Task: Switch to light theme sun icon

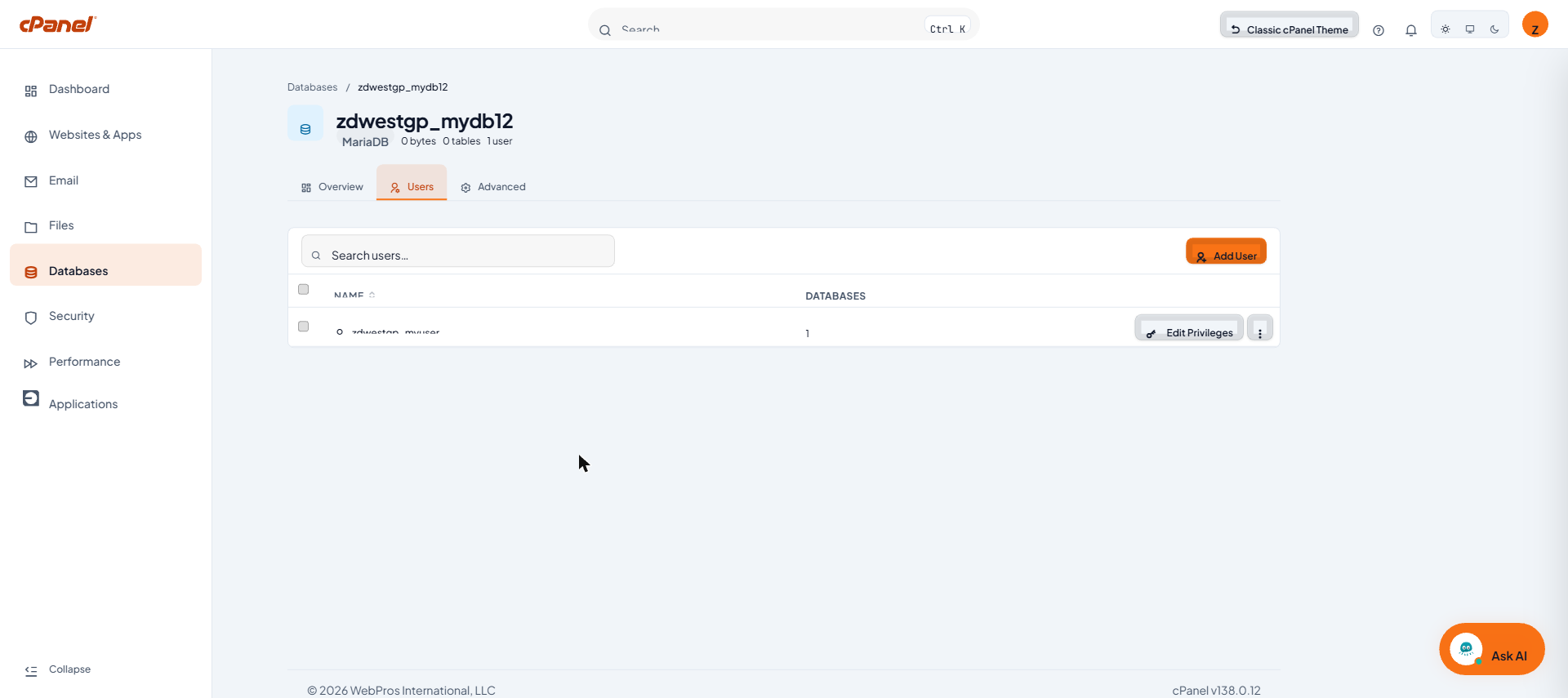Action: [1445, 29]
